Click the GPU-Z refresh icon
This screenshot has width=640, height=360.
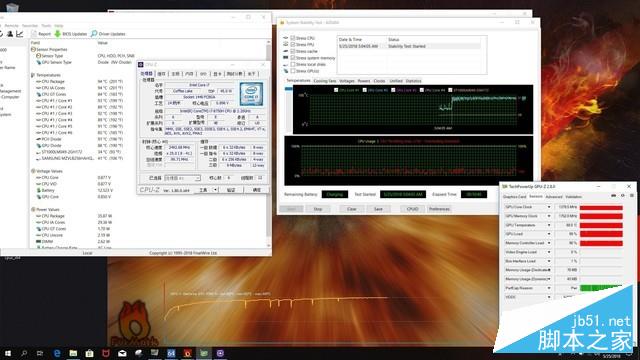(622, 196)
